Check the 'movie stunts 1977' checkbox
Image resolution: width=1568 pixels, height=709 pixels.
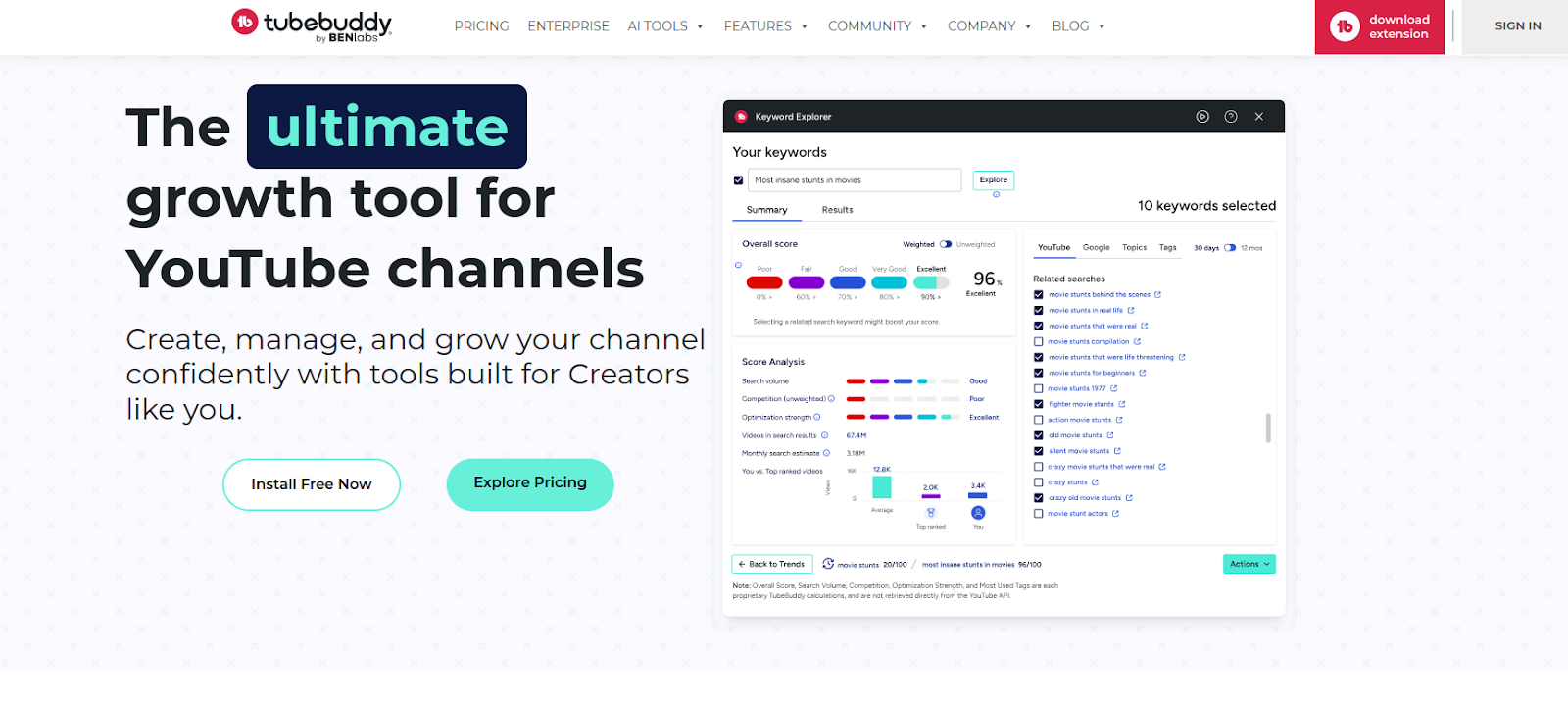pos(1039,388)
